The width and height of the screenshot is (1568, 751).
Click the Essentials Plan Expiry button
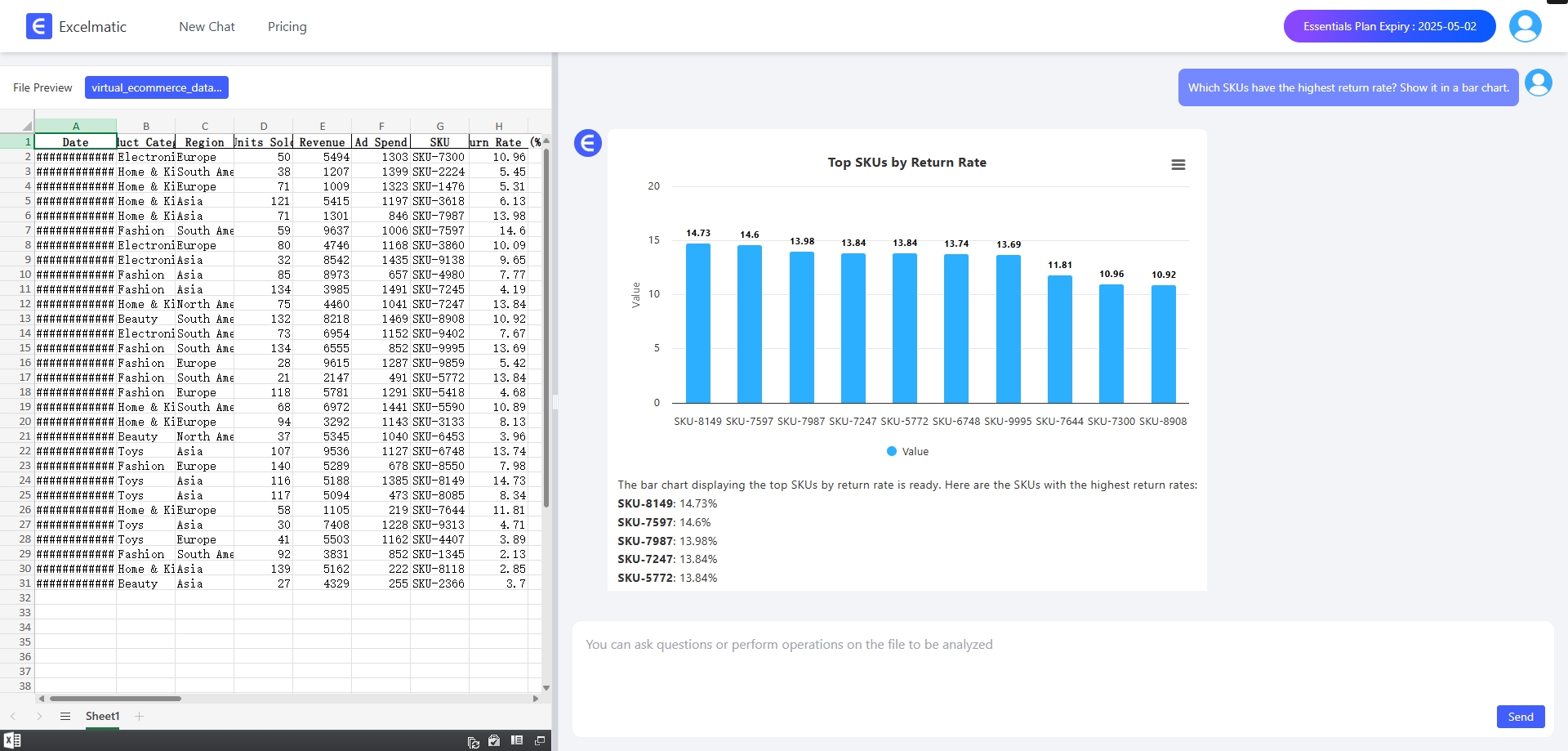tap(1389, 26)
